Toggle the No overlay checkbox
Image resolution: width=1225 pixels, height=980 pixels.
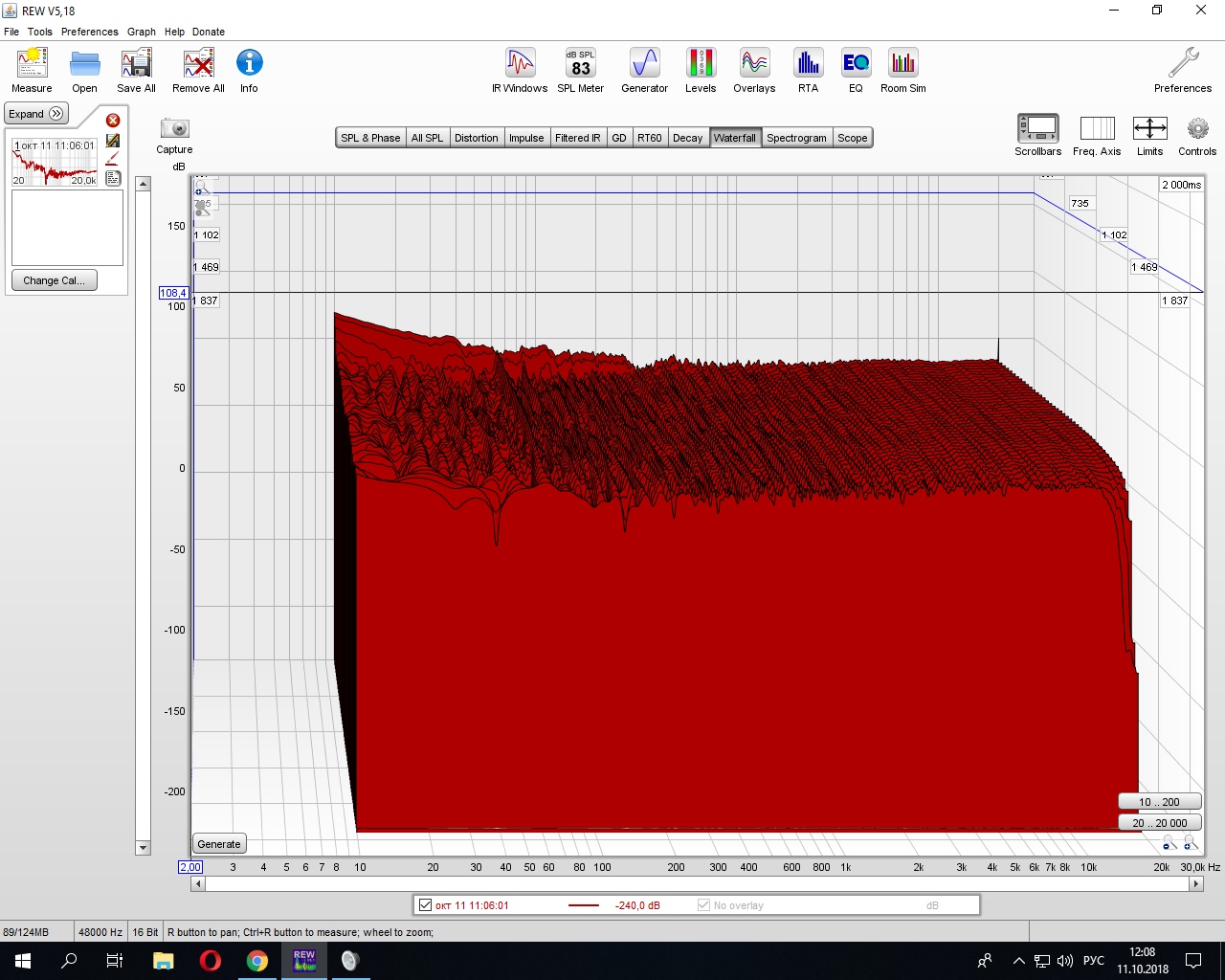[x=704, y=905]
